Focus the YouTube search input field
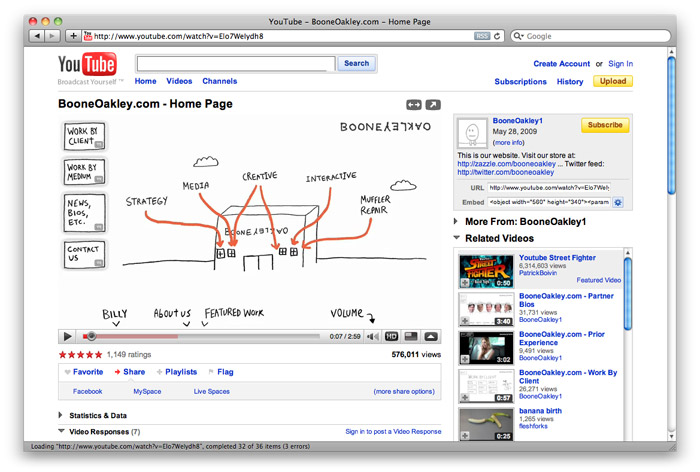Viewport: 700px width, 472px height. point(236,63)
